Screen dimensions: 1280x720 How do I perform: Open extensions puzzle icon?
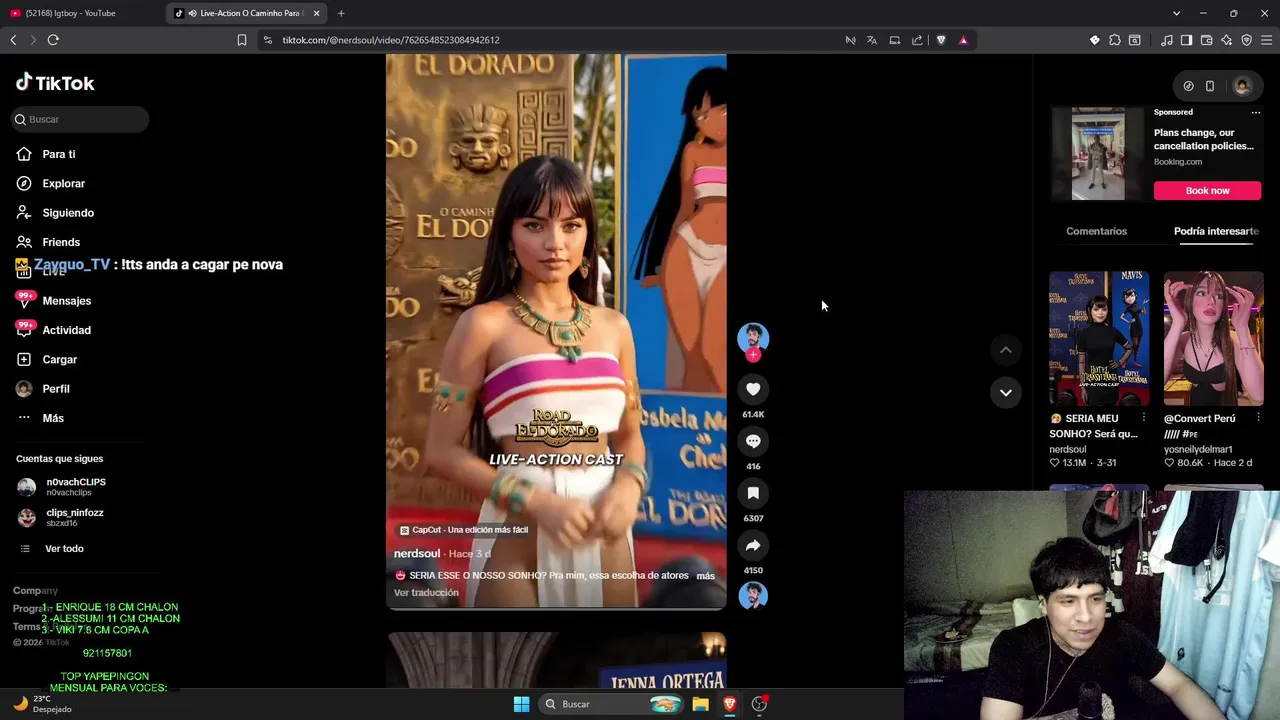(1115, 40)
